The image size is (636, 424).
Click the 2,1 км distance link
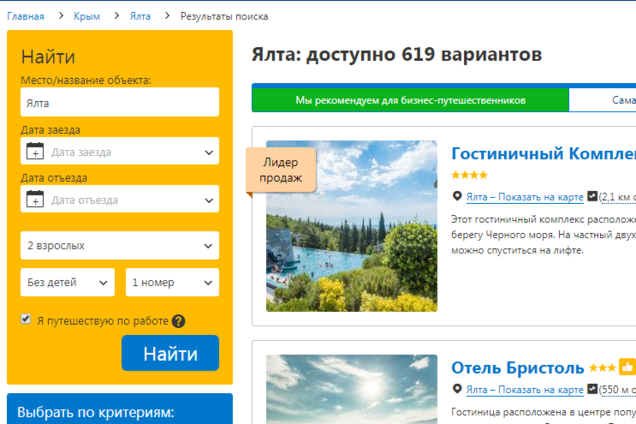point(618,197)
